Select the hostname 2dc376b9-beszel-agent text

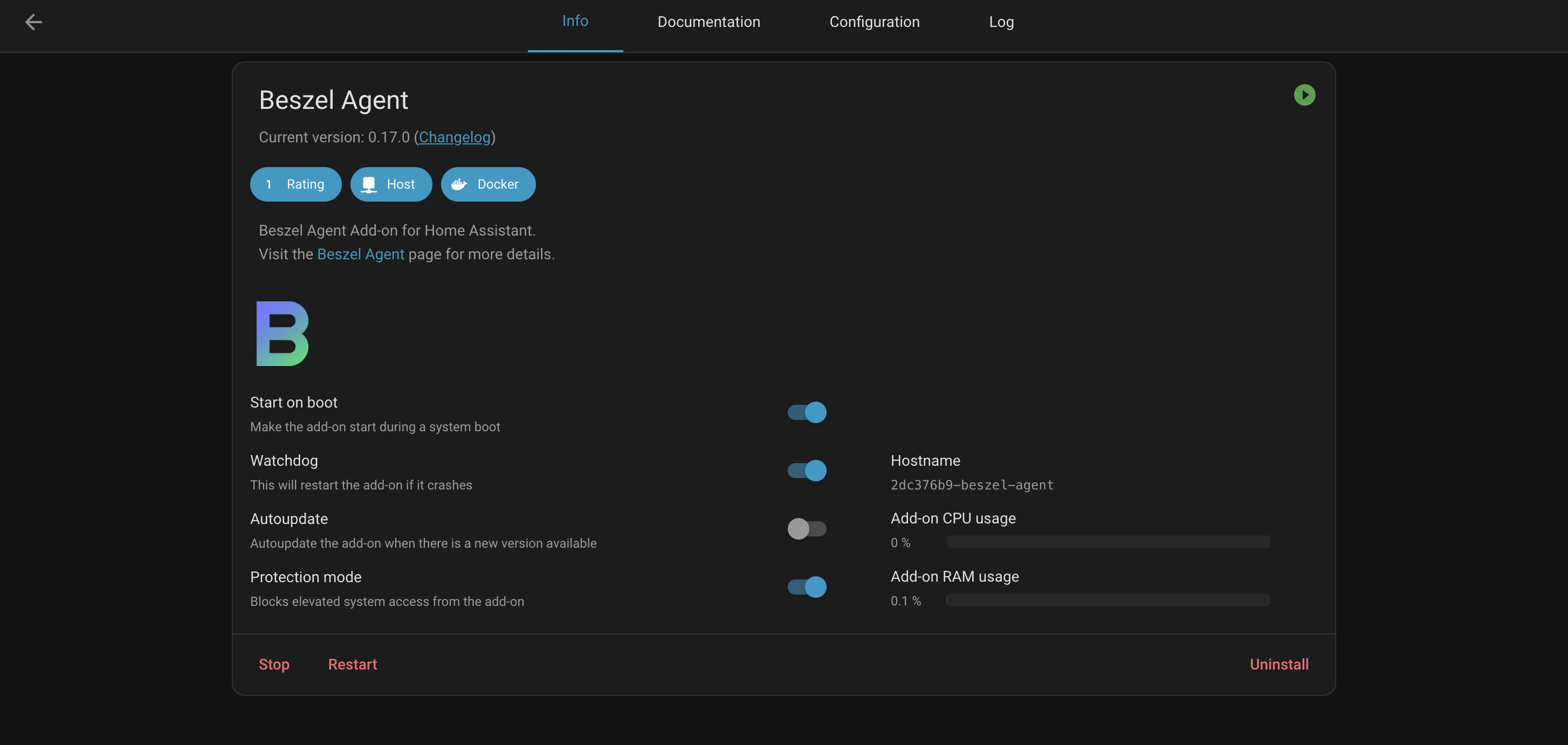point(972,485)
